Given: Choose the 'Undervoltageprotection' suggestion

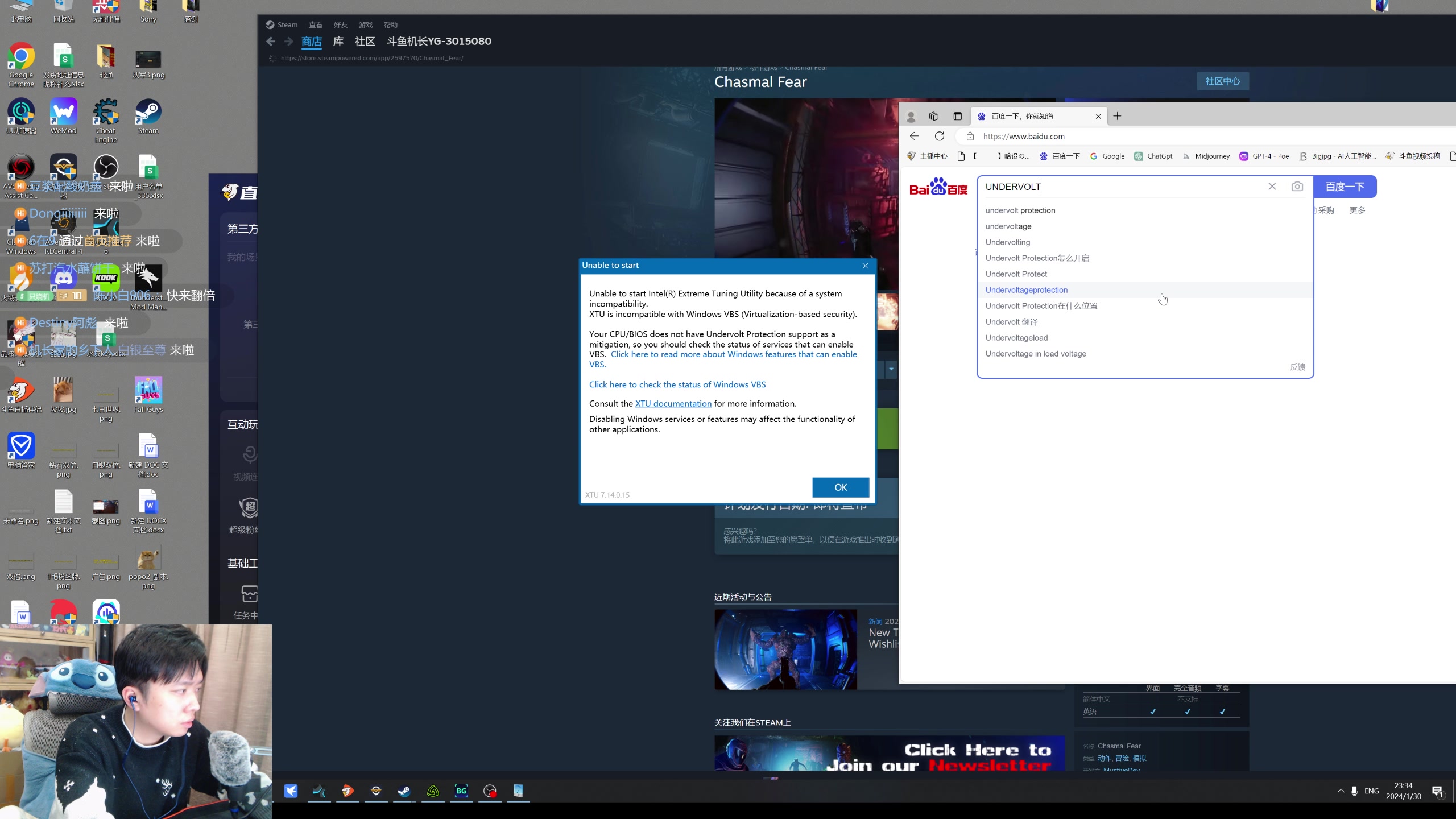Looking at the screenshot, I should (x=1026, y=290).
